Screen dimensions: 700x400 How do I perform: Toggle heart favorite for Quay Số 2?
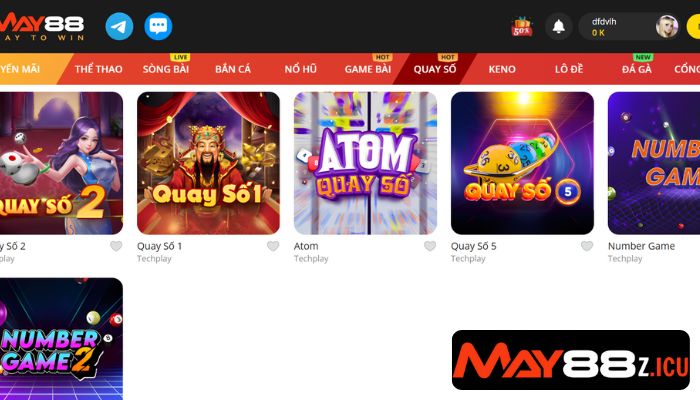pyautogui.click(x=116, y=246)
